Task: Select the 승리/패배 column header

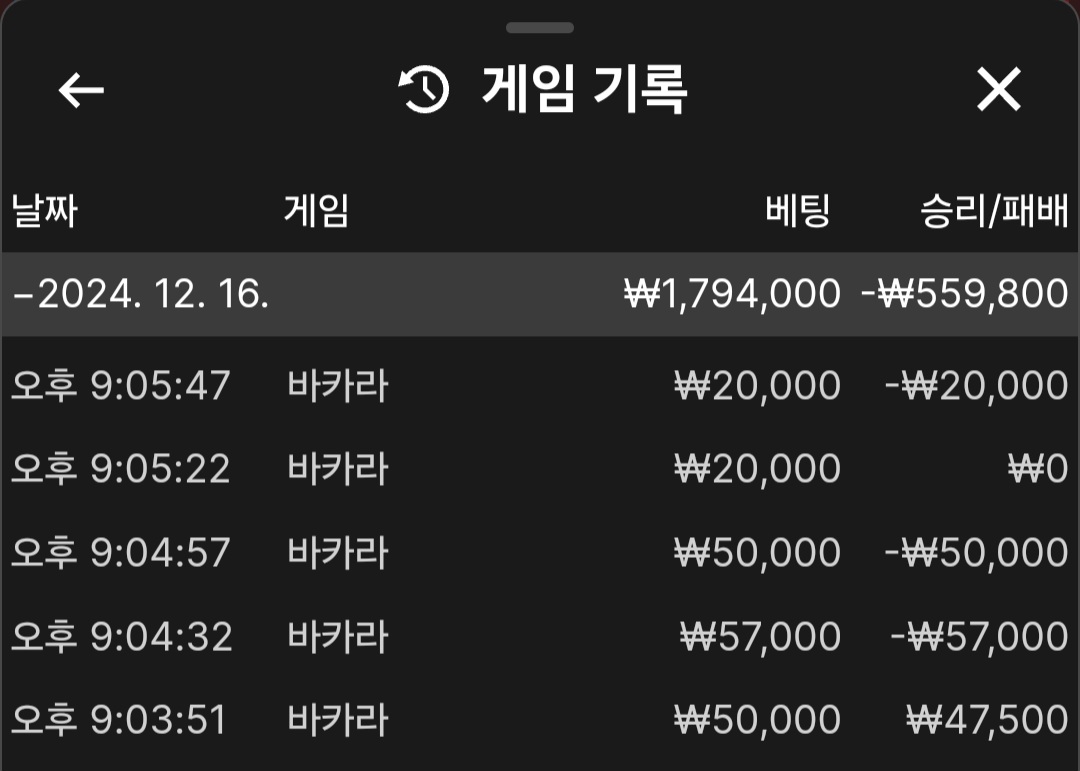Action: tap(994, 210)
